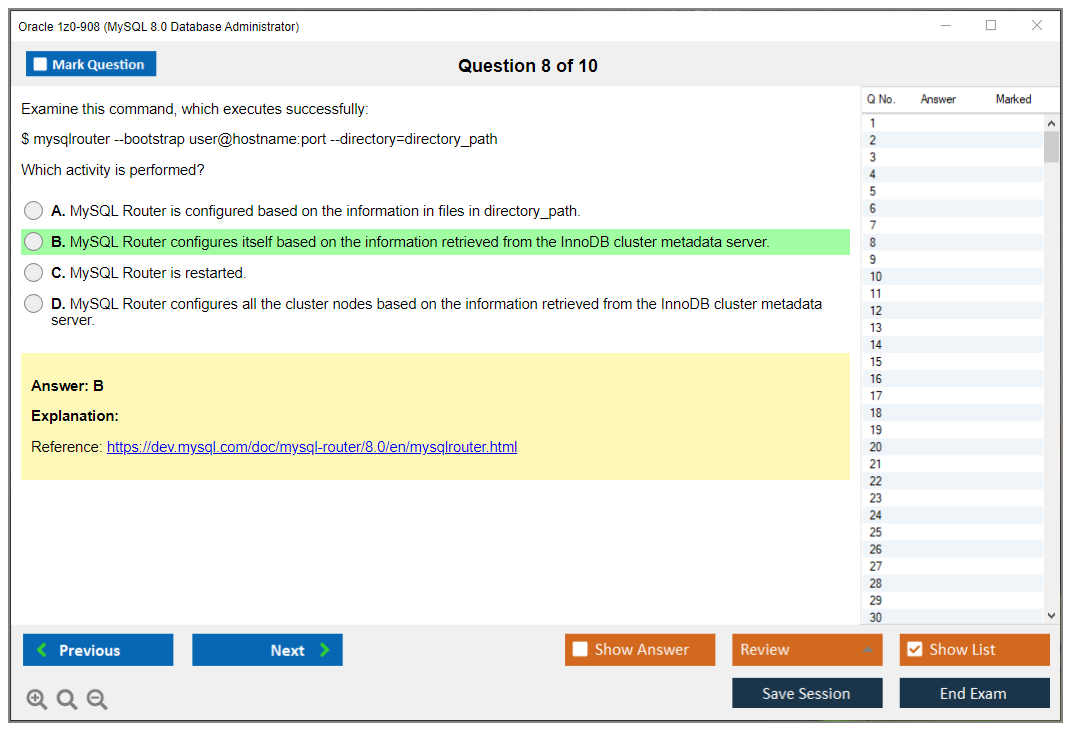Click the middle magnifier reset zoom icon
This screenshot has width=1075, height=735.
coord(66,699)
